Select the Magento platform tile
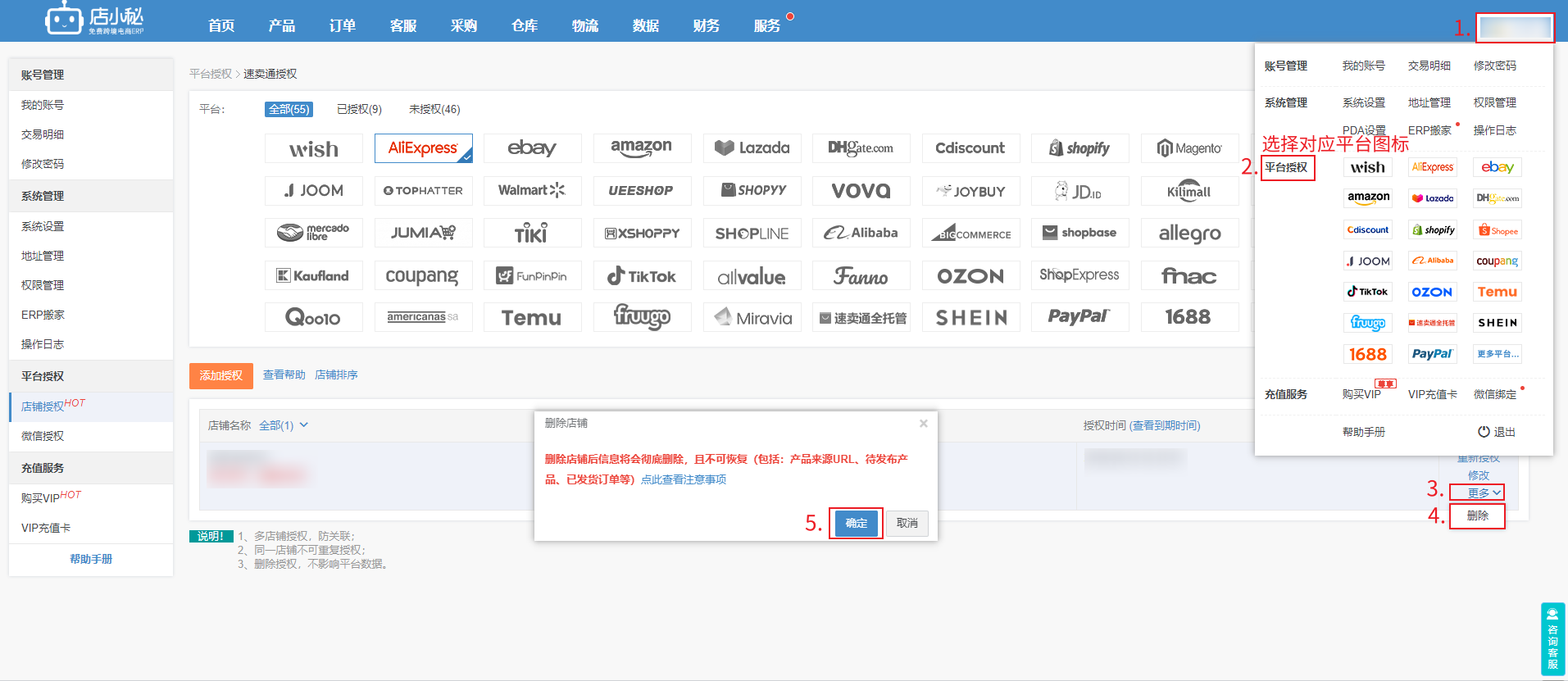Viewport: 1568px width, 681px height. click(1190, 148)
